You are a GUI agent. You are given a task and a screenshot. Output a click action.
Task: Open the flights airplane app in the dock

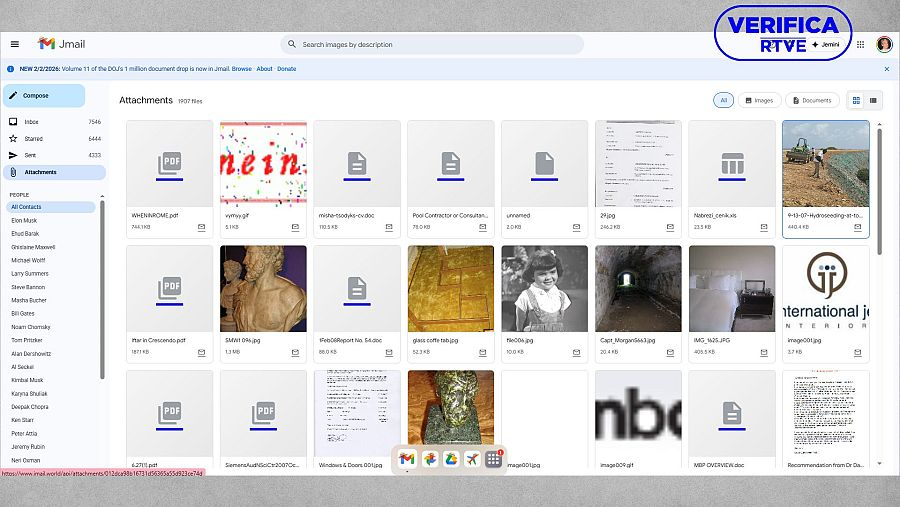[x=471, y=458]
